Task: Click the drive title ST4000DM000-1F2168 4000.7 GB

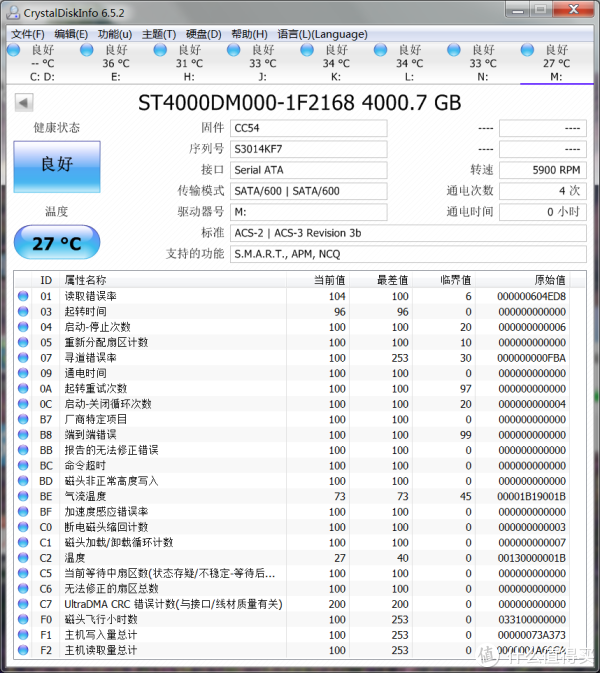Action: [300, 103]
